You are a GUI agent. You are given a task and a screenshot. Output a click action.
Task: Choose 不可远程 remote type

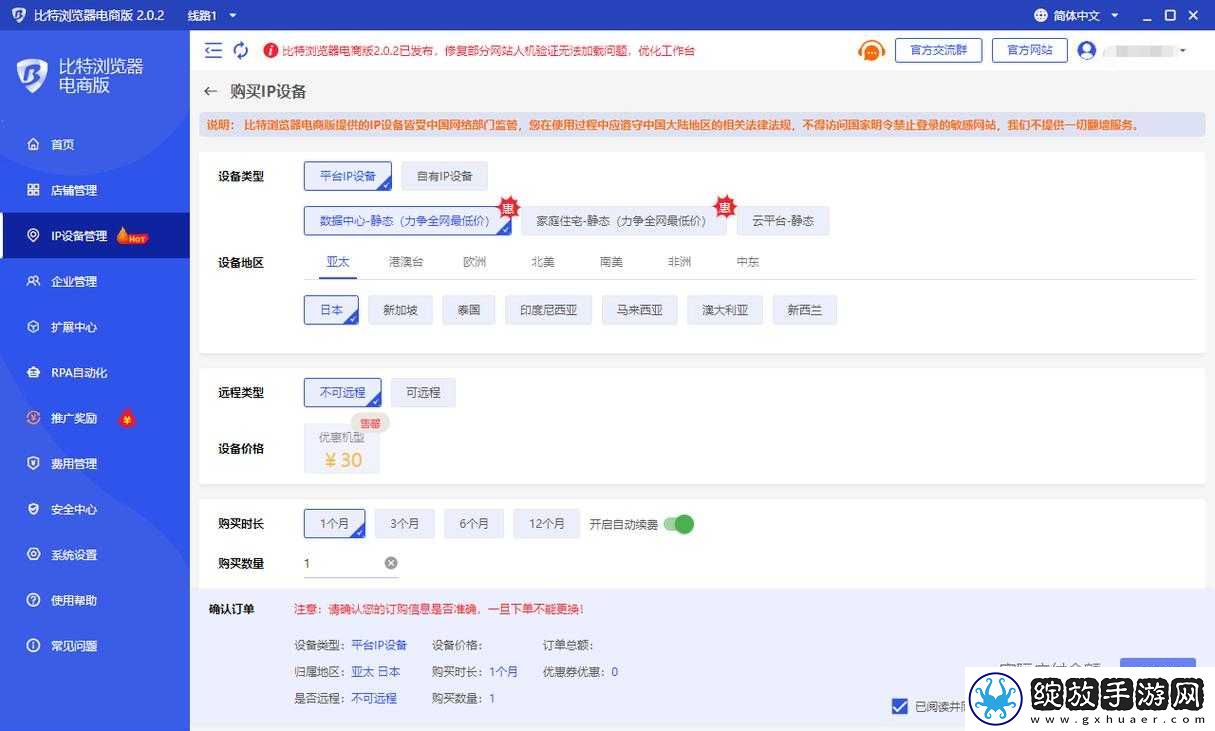[x=343, y=392]
